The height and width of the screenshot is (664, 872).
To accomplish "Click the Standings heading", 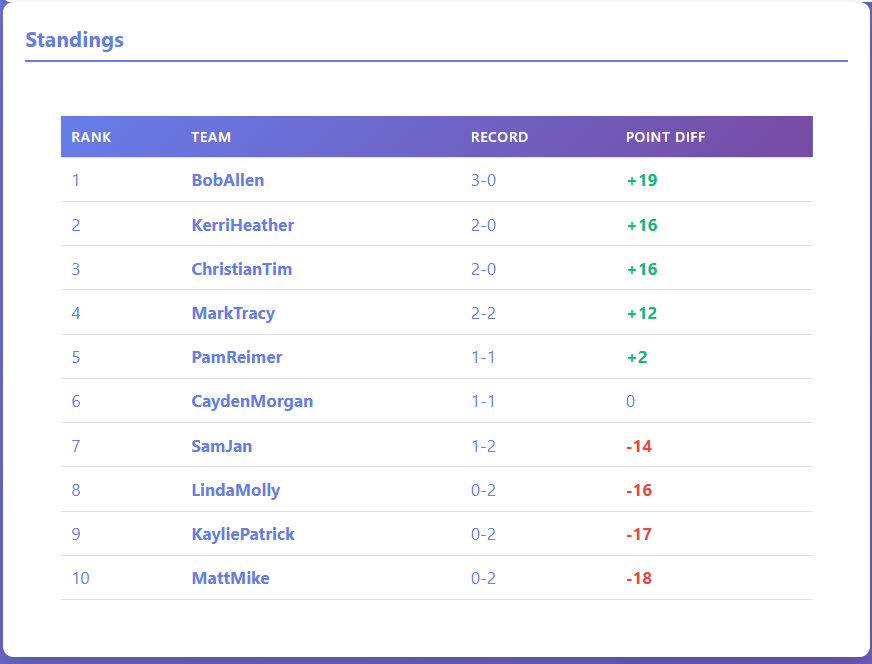I will point(74,40).
